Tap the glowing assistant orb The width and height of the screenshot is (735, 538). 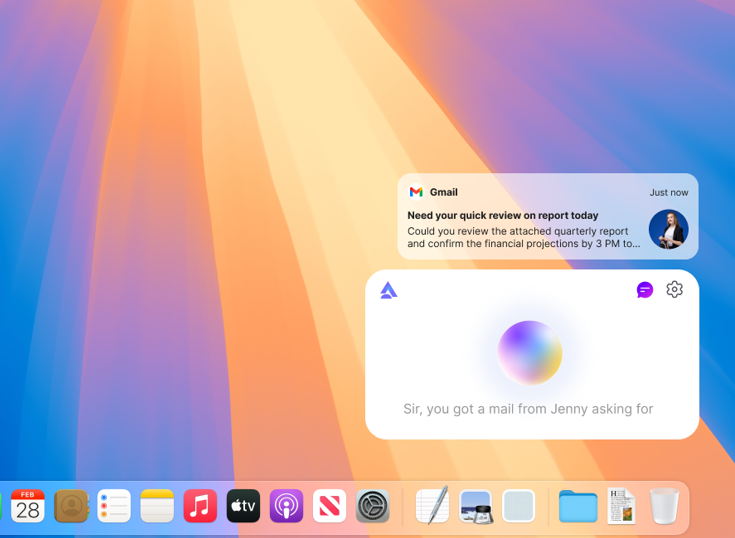tap(530, 352)
